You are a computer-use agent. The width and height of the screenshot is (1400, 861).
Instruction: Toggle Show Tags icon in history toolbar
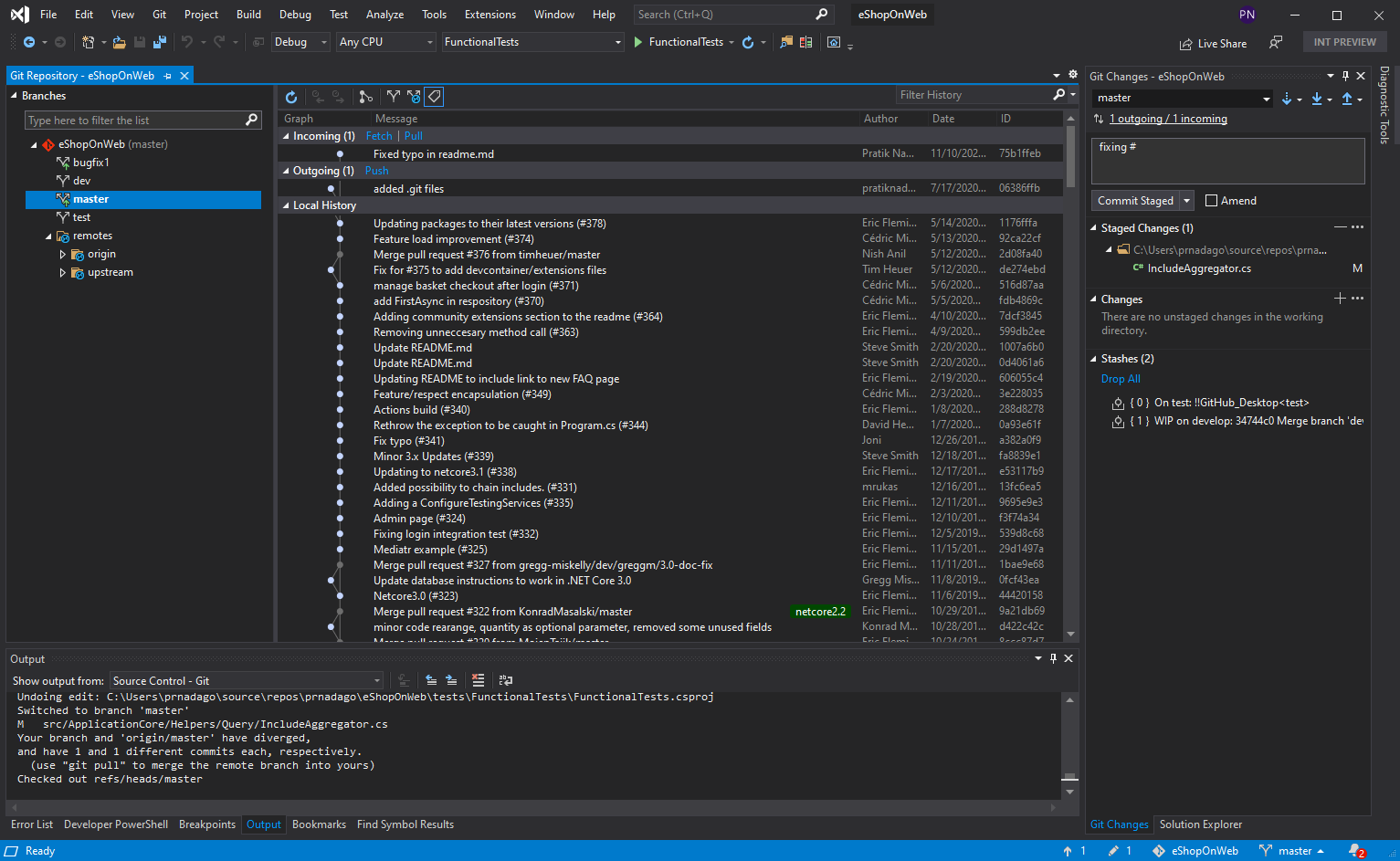tap(434, 97)
